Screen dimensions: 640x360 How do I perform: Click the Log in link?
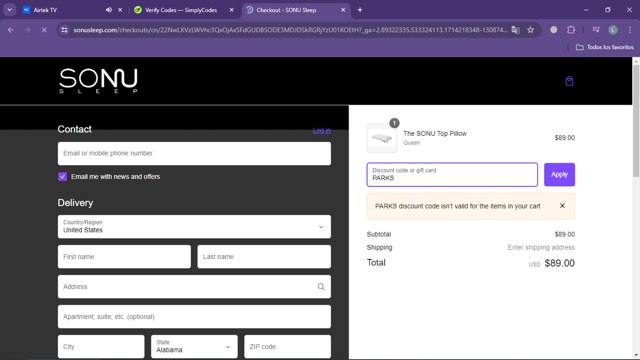click(322, 131)
